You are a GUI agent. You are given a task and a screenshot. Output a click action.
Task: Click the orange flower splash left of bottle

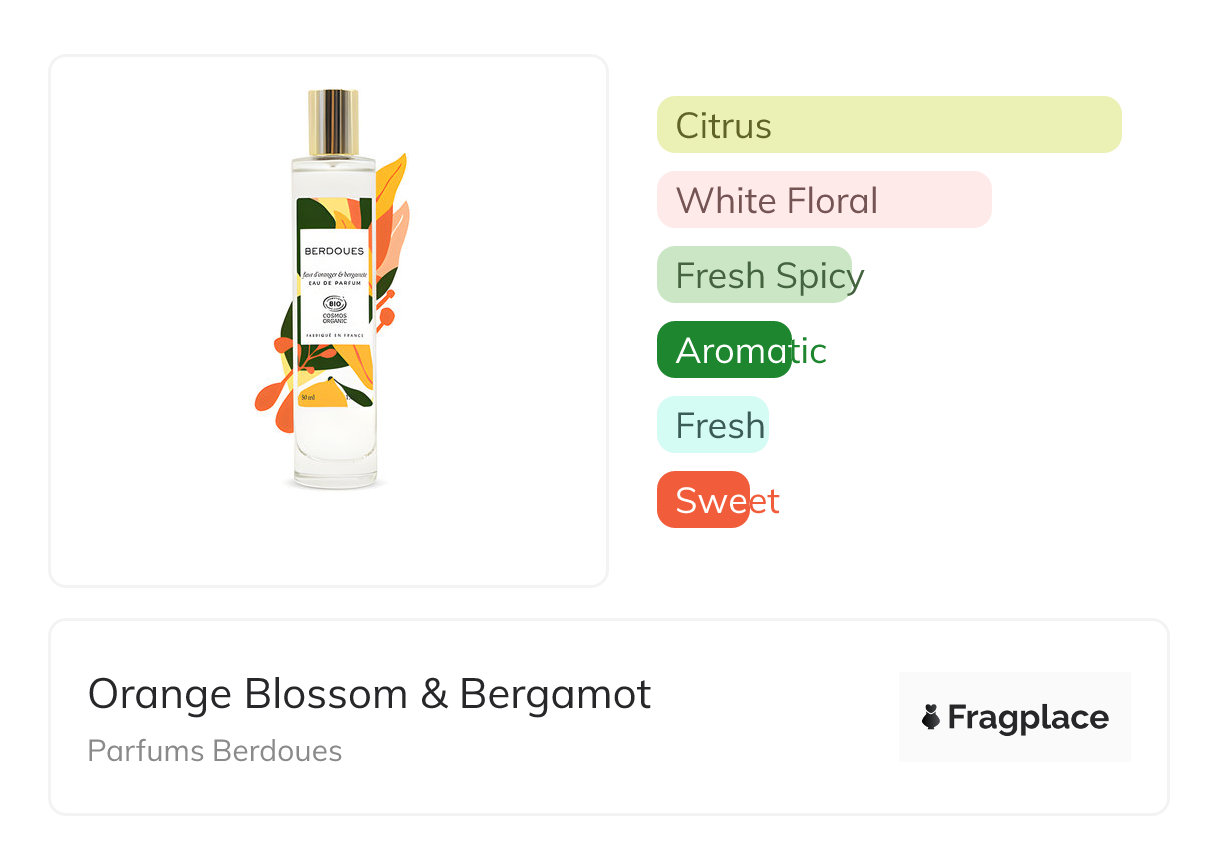pyautogui.click(x=268, y=393)
